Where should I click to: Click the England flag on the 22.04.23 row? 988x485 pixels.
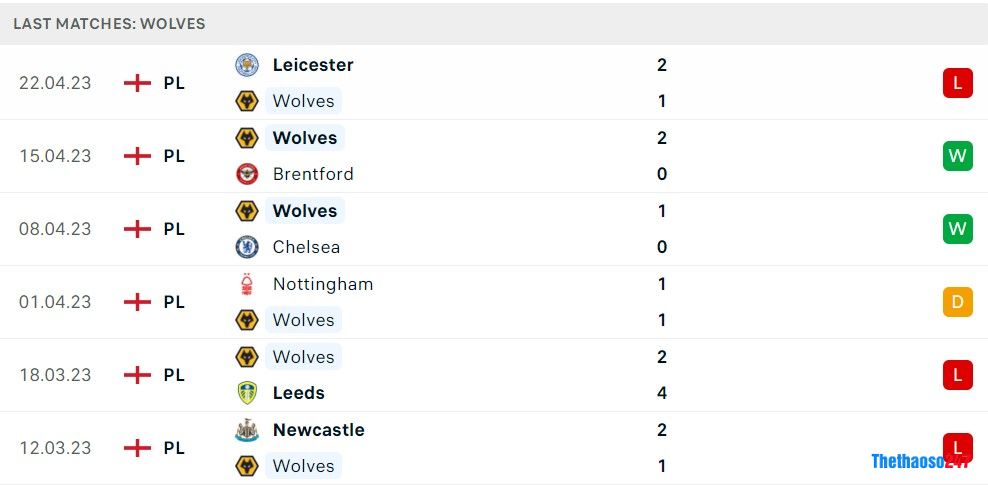137,83
